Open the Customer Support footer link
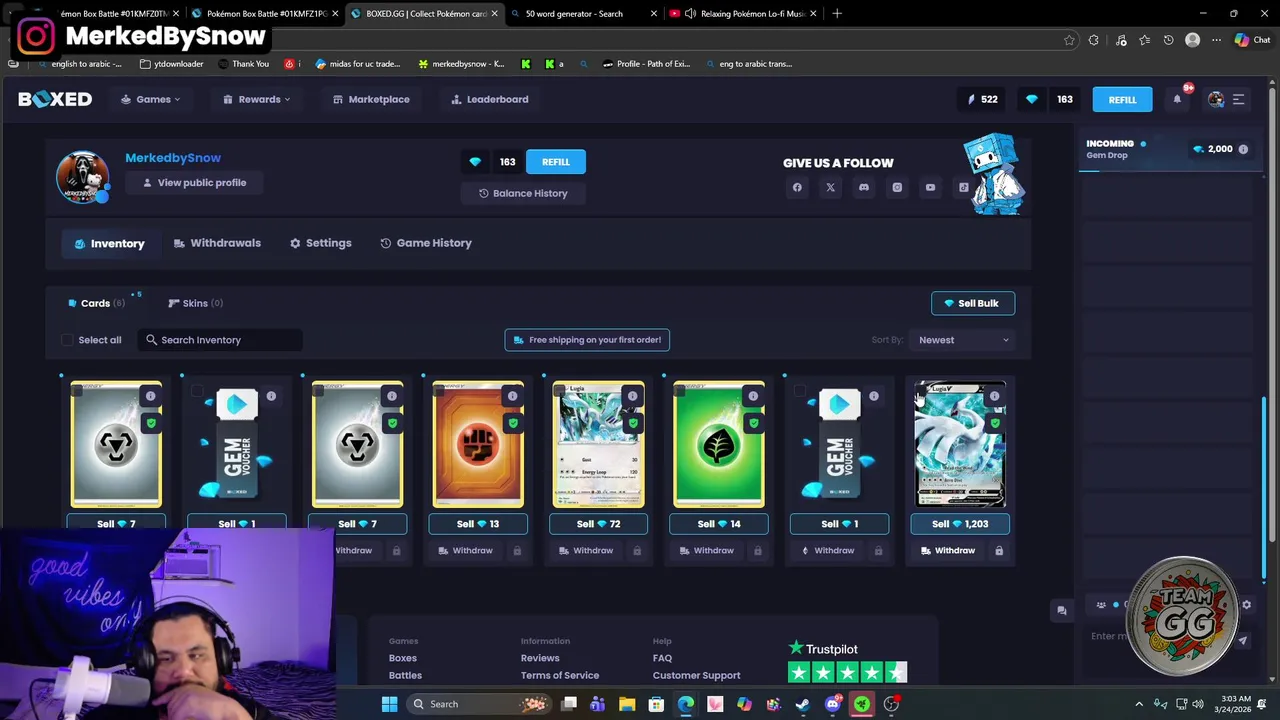1280x720 pixels. [697, 675]
